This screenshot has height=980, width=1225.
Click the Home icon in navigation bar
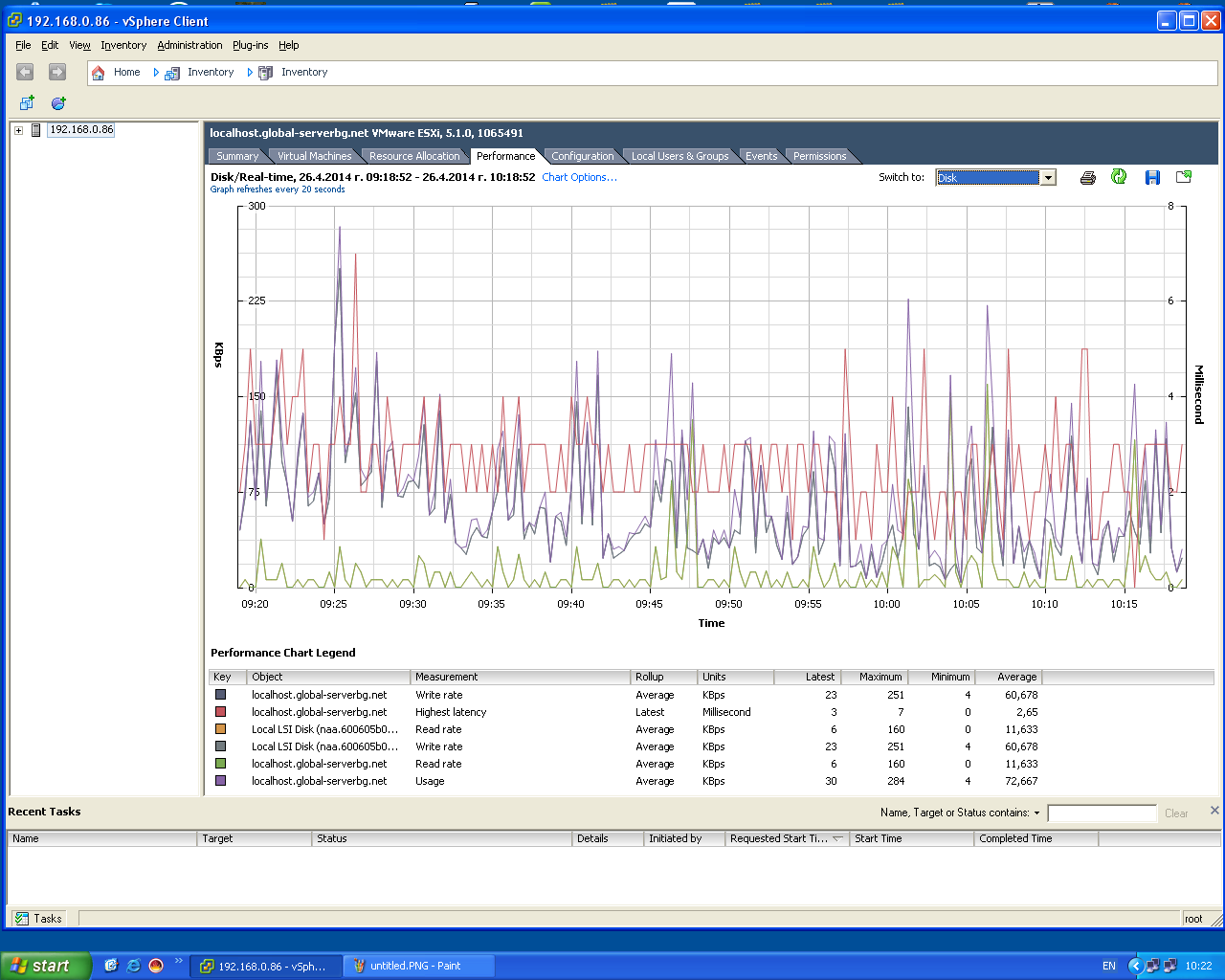98,73
